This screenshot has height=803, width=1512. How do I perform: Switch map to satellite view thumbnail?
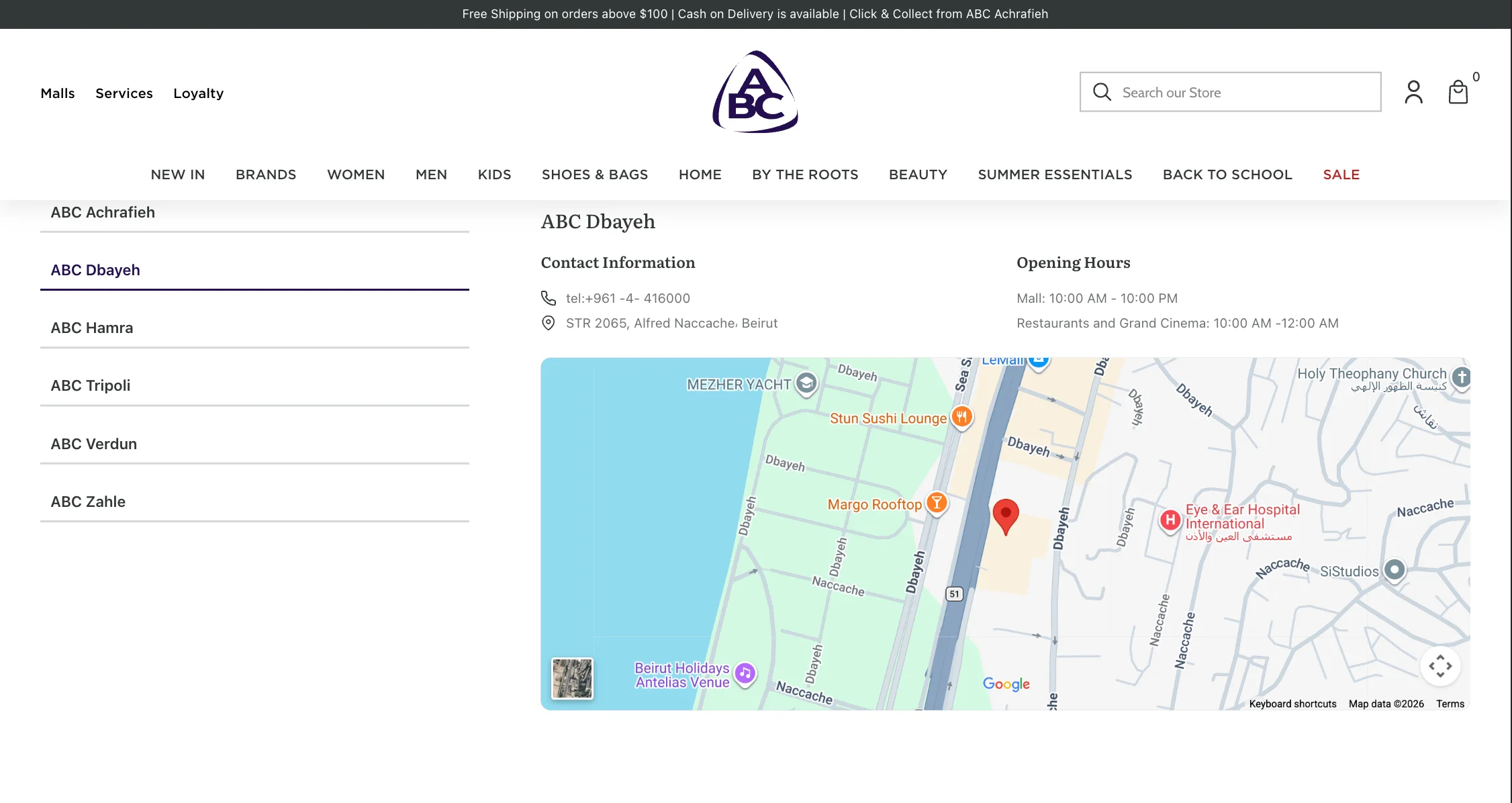[x=572, y=678]
